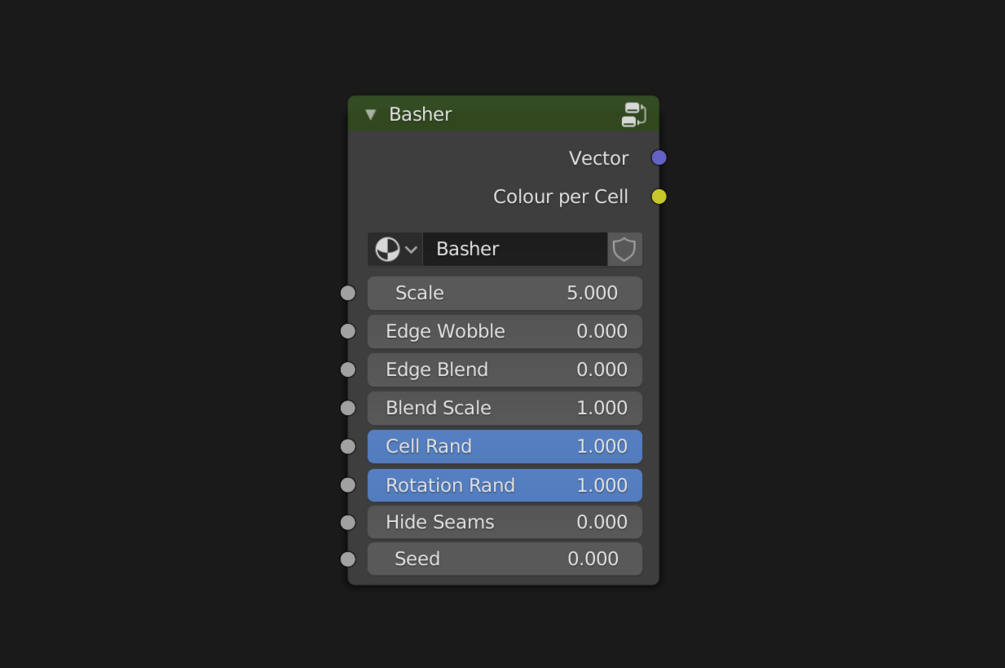Click the Vector output socket

[659, 157]
